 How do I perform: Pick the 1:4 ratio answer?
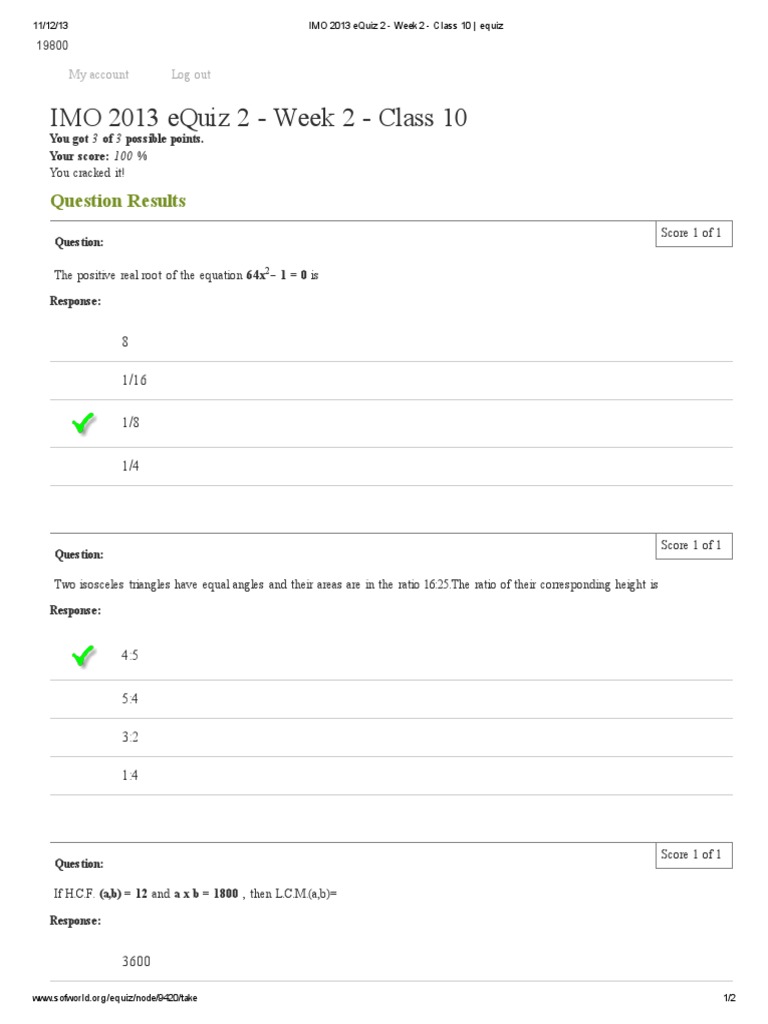point(130,776)
